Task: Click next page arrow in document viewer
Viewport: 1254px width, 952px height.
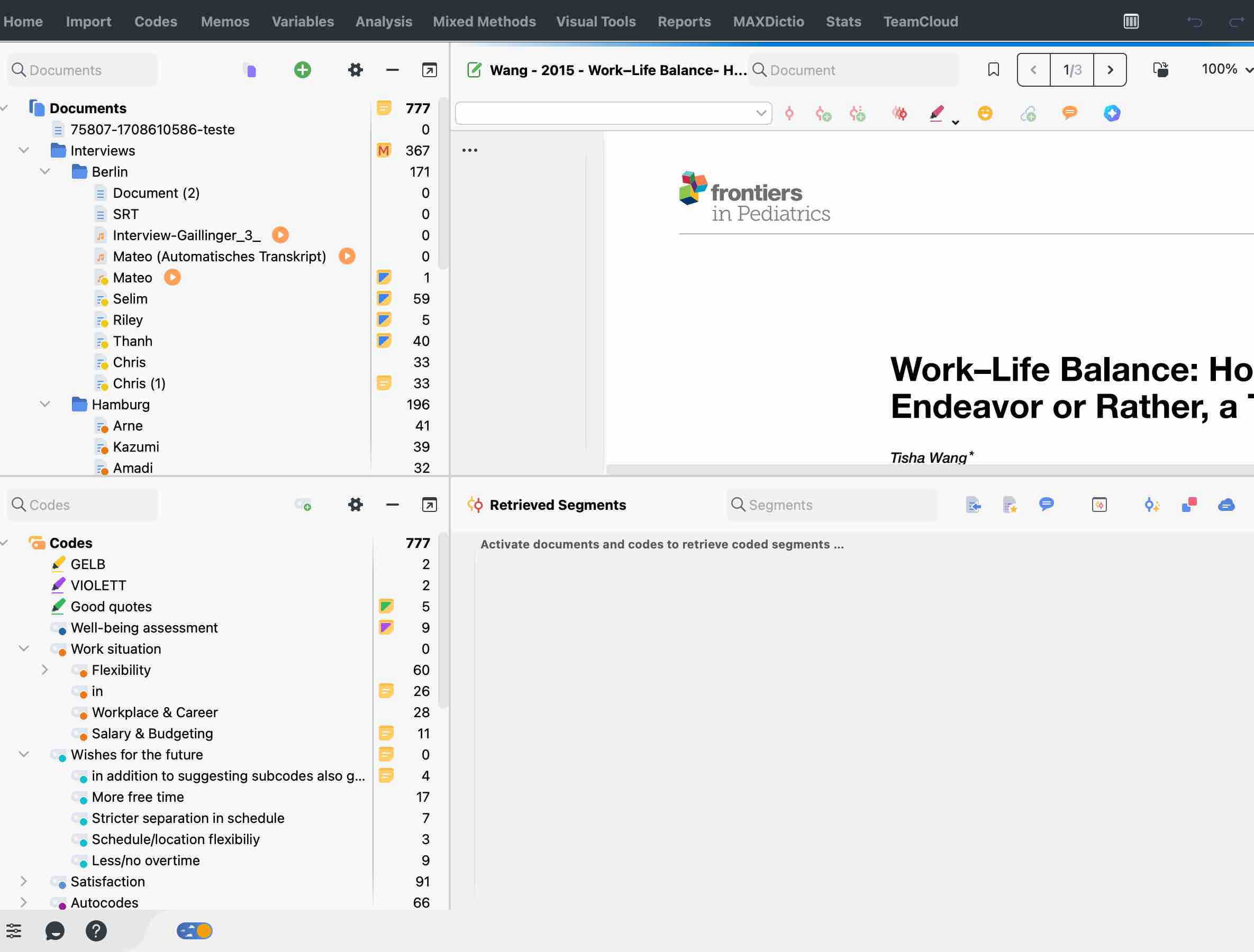Action: pyautogui.click(x=1111, y=69)
